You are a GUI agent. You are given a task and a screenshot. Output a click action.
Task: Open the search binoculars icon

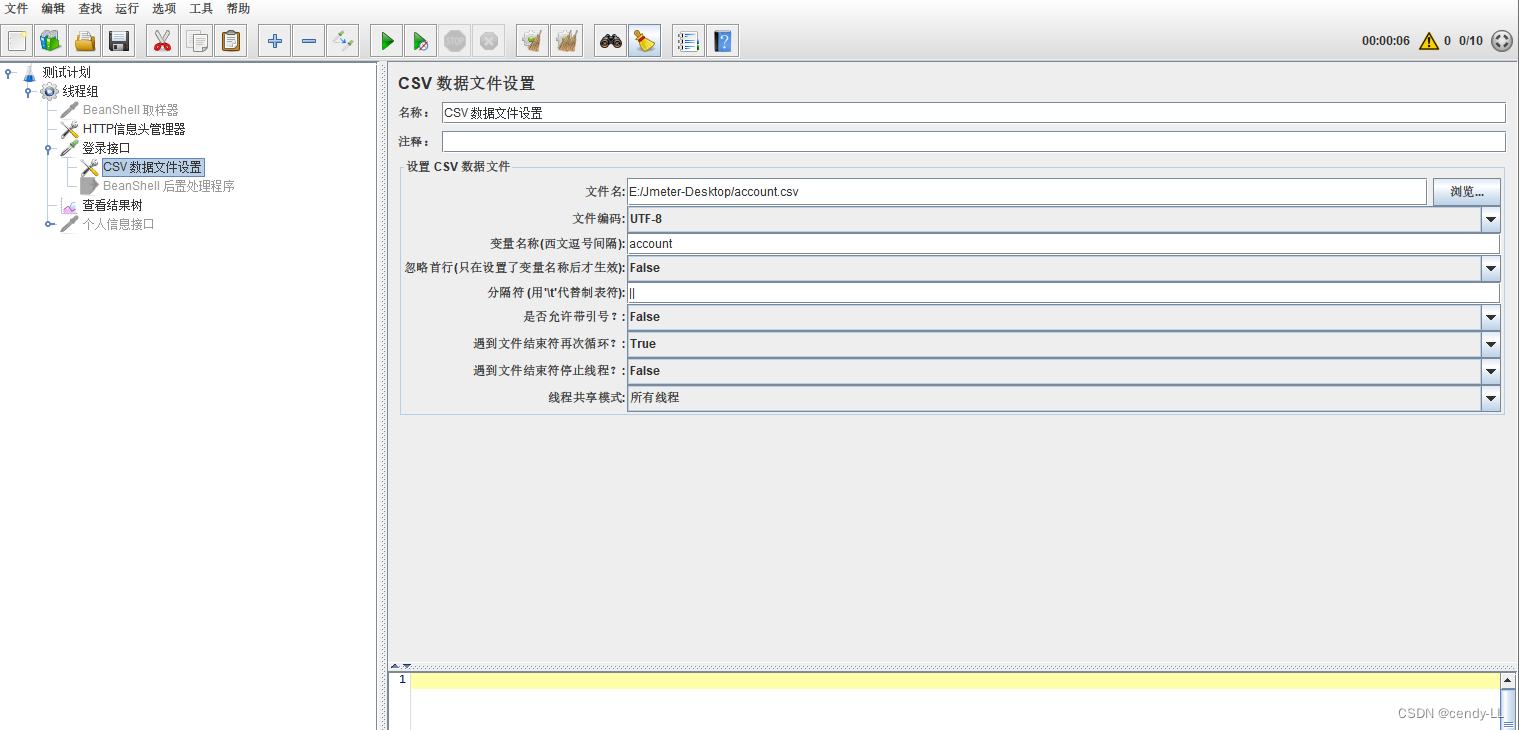pos(610,40)
